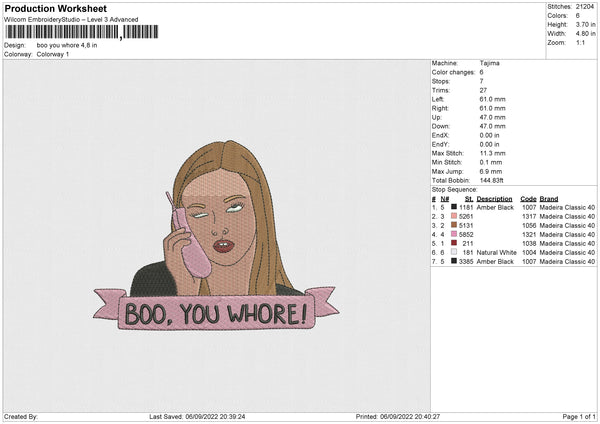Click the 'BOO, YOU WHORE!' banner in the design
Screen dimensions: 600x424
point(216,313)
